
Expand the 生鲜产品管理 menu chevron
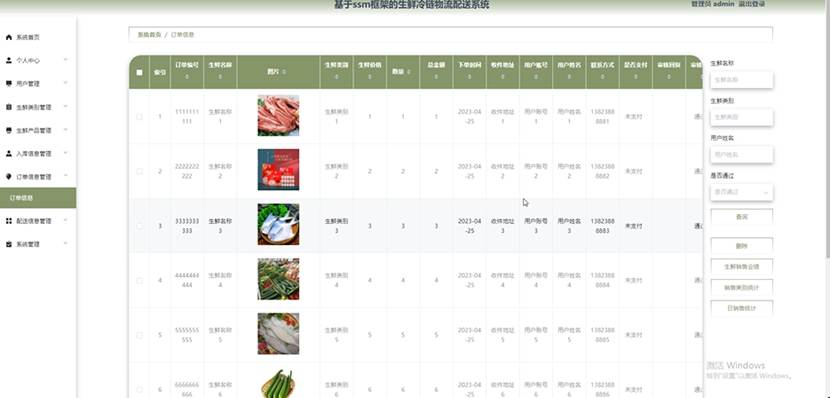(x=66, y=130)
